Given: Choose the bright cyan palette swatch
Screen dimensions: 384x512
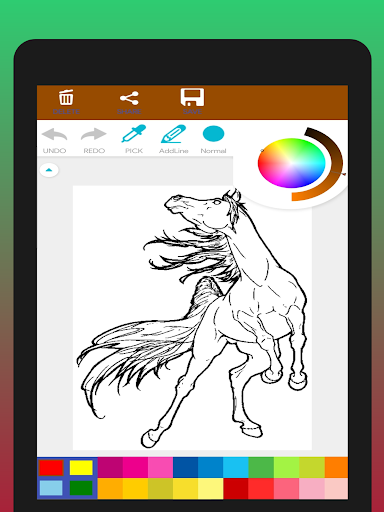Looking at the screenshot, I should pyautogui.click(x=236, y=467).
